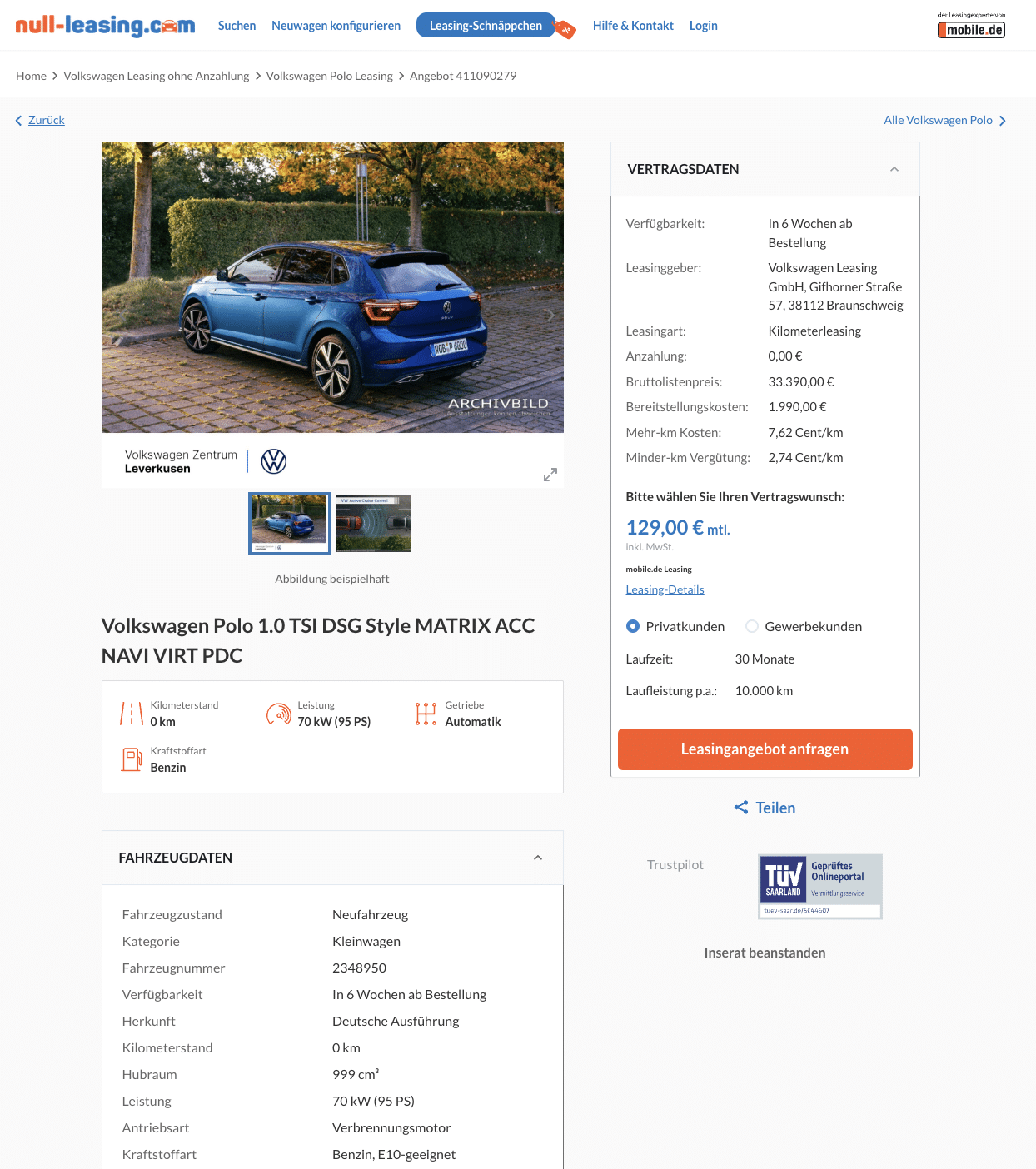
Task: Select the Privatkunden radio button
Action: pos(633,626)
